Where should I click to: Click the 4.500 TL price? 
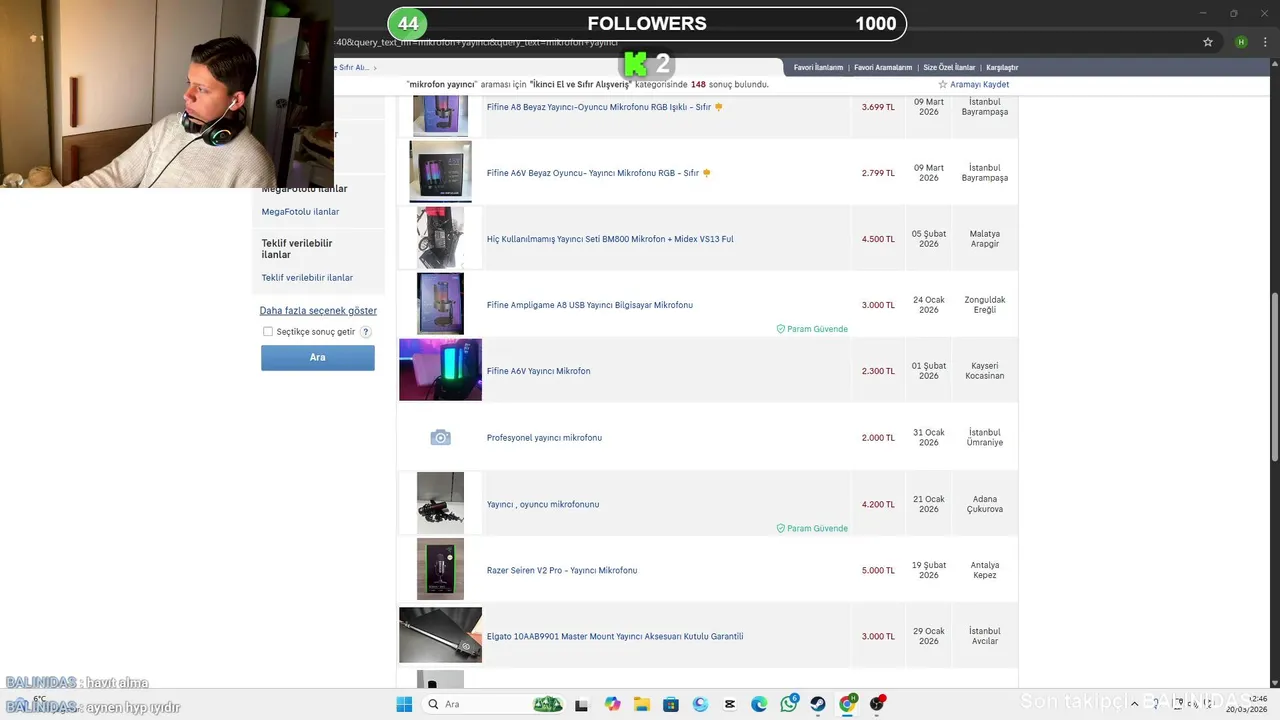pyautogui.click(x=878, y=239)
